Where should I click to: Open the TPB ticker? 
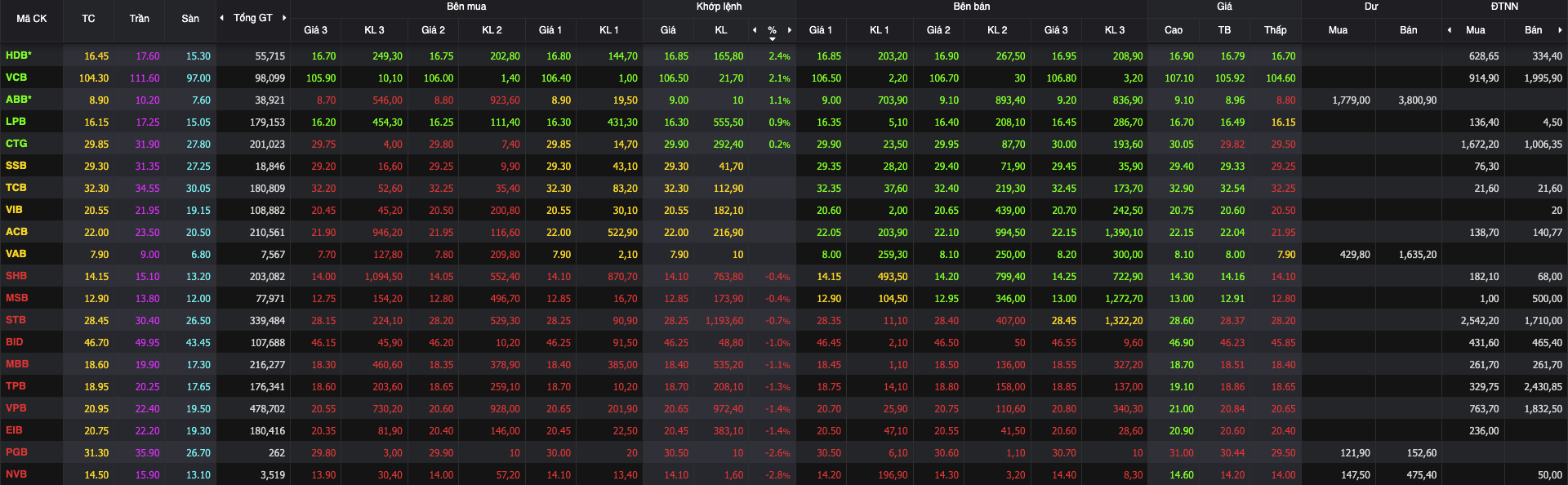click(16, 386)
